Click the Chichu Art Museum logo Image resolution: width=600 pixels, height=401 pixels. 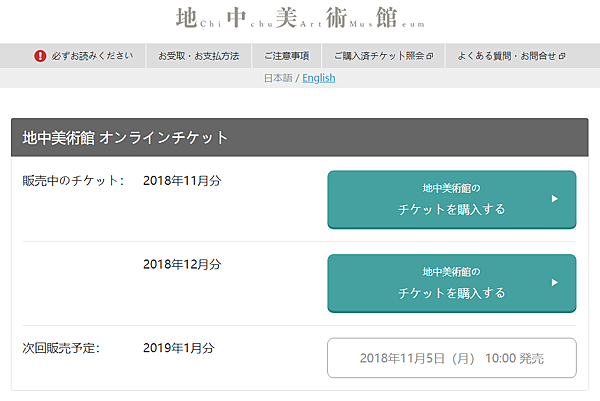point(299,17)
